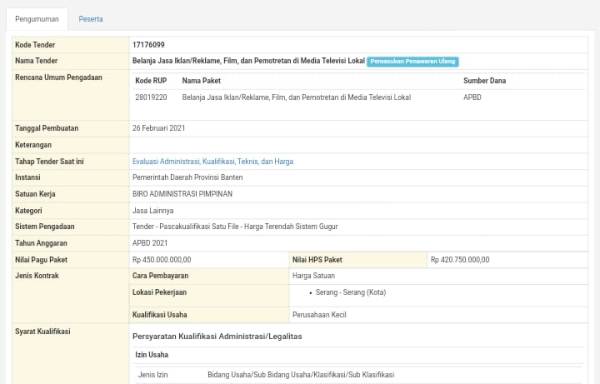Select BIRO ADMINISTRASI PIMPINAN text
This screenshot has width=600, height=384.
(182, 194)
